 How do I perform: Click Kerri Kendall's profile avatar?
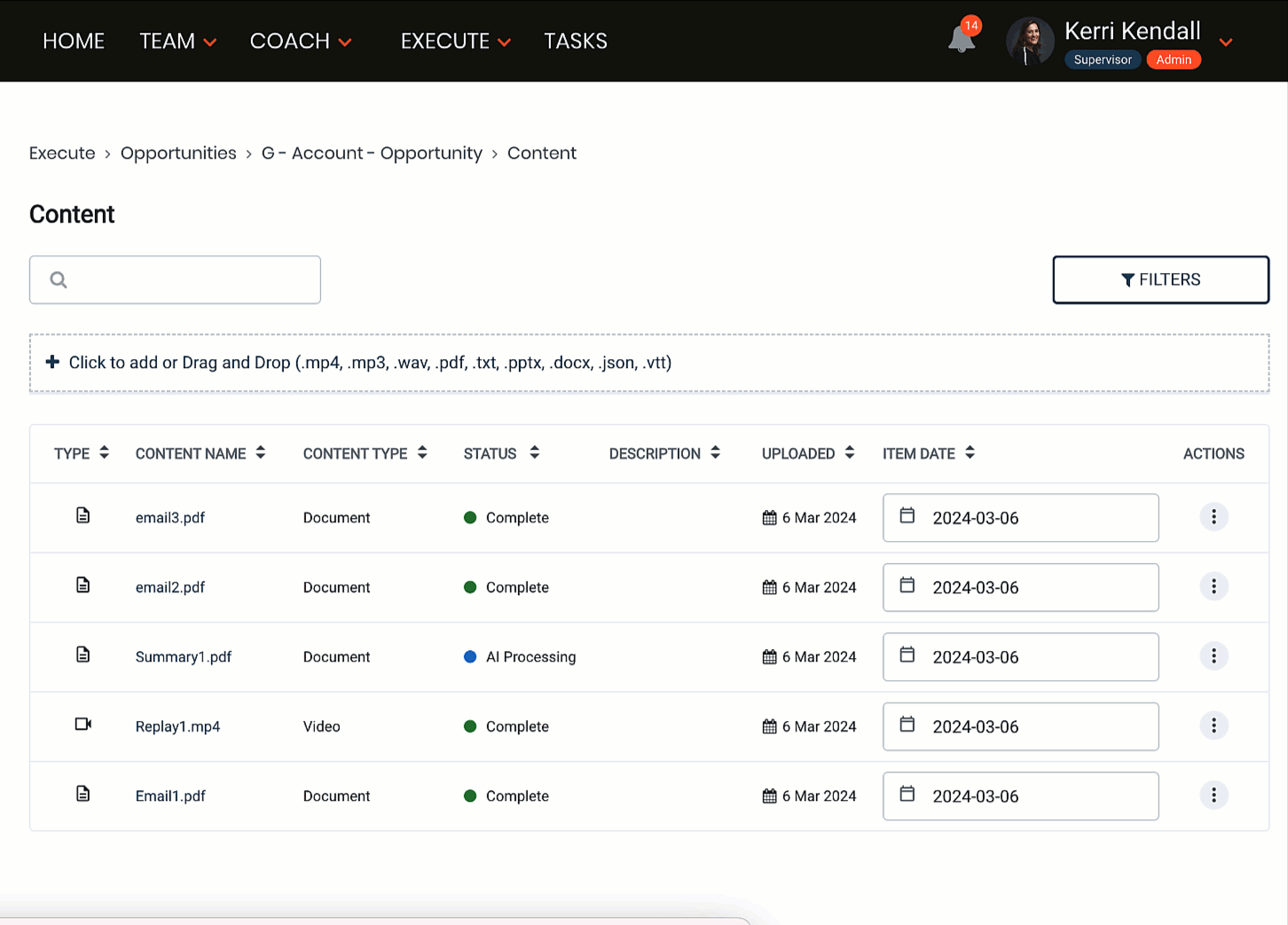click(x=1029, y=42)
